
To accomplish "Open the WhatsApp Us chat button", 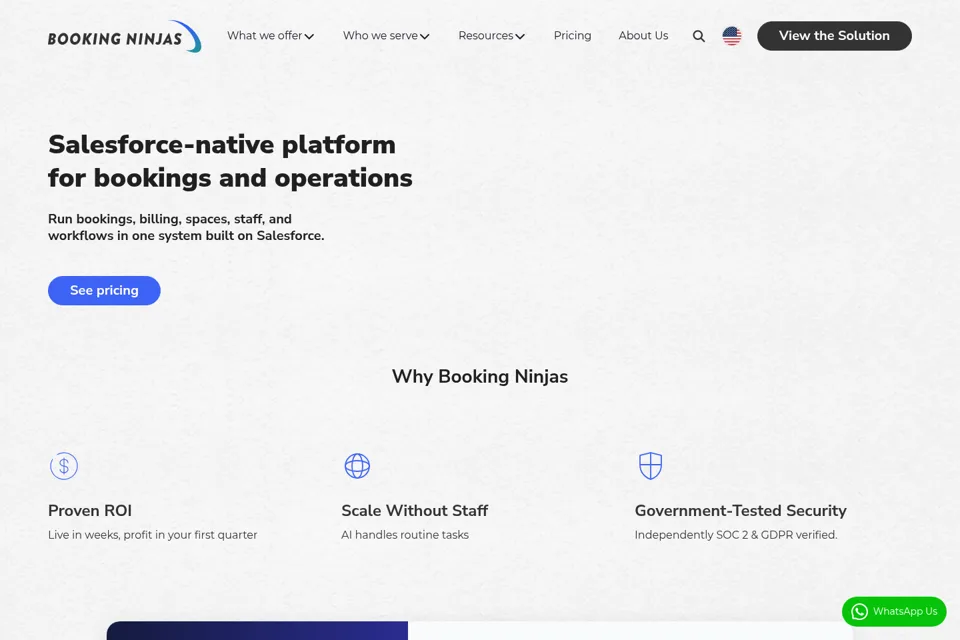I will pos(894,611).
